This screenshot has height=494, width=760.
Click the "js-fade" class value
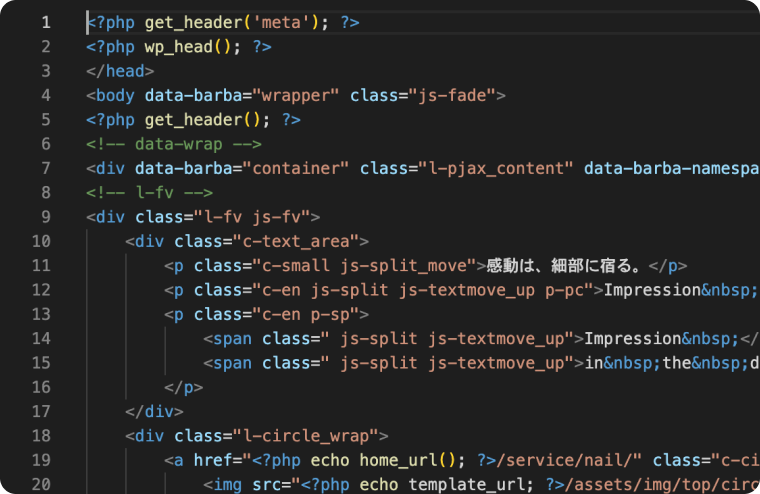tap(452, 95)
